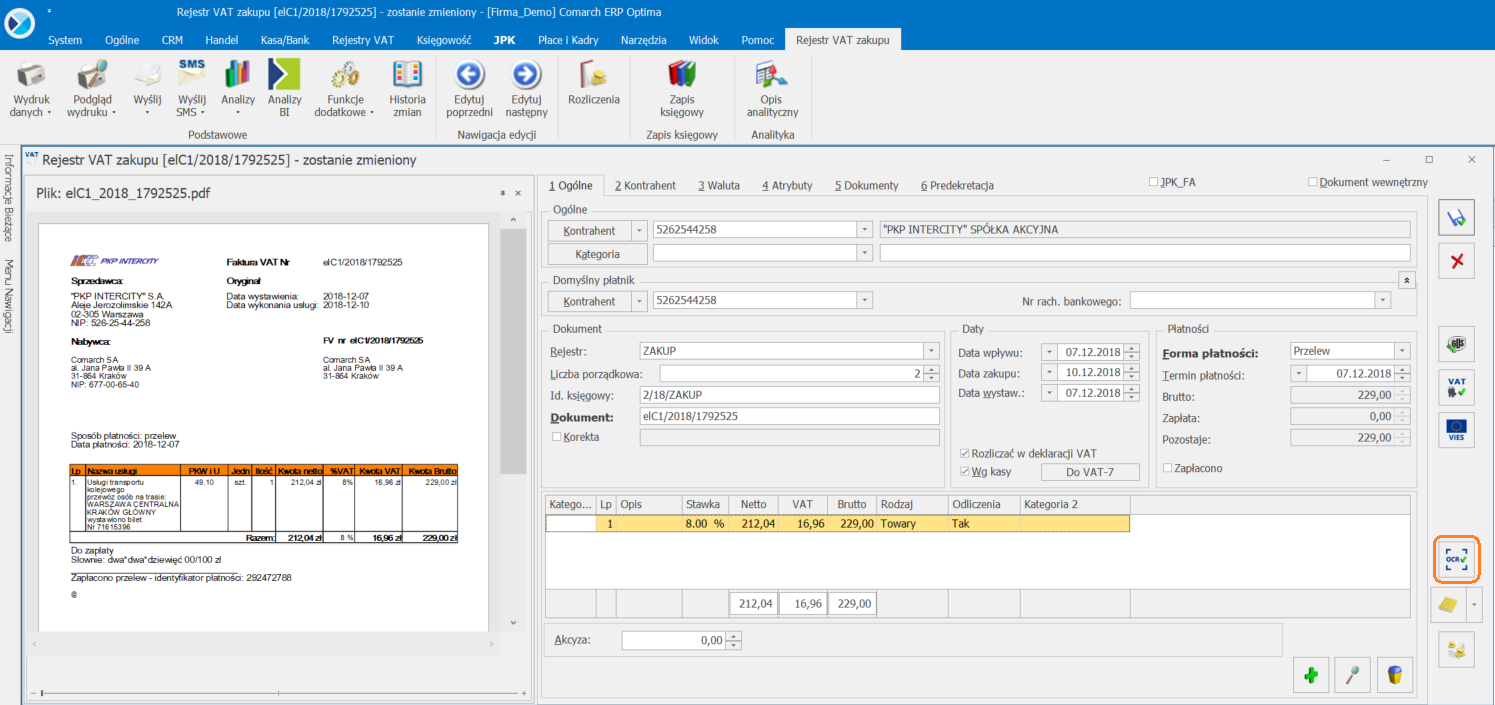Screen dimensions: 1495x705
Task: Click the GUS data lookup icon
Action: pyautogui.click(x=1457, y=344)
